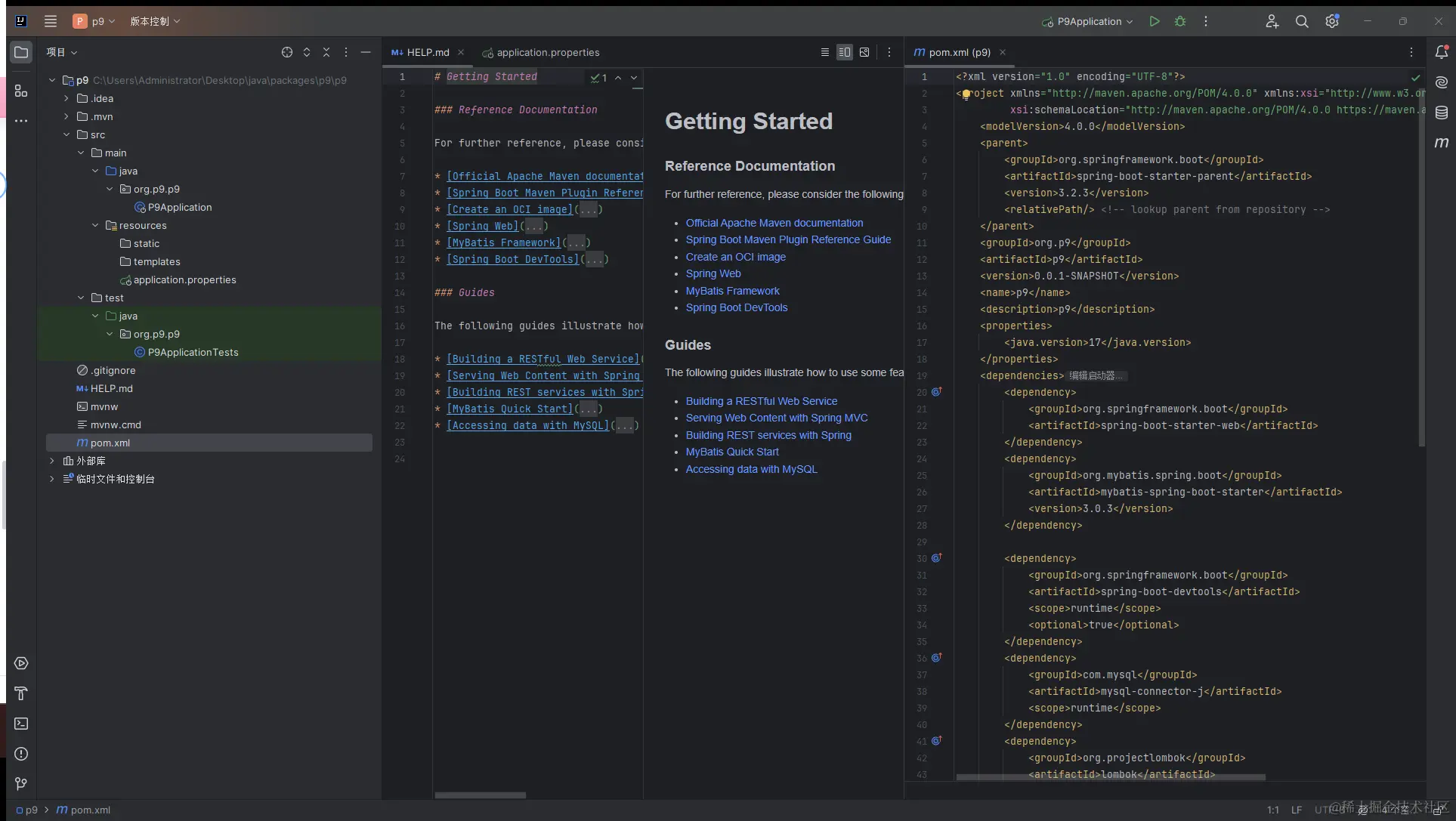
Task: Open pom.xml editor tab options
Action: tap(1411, 52)
